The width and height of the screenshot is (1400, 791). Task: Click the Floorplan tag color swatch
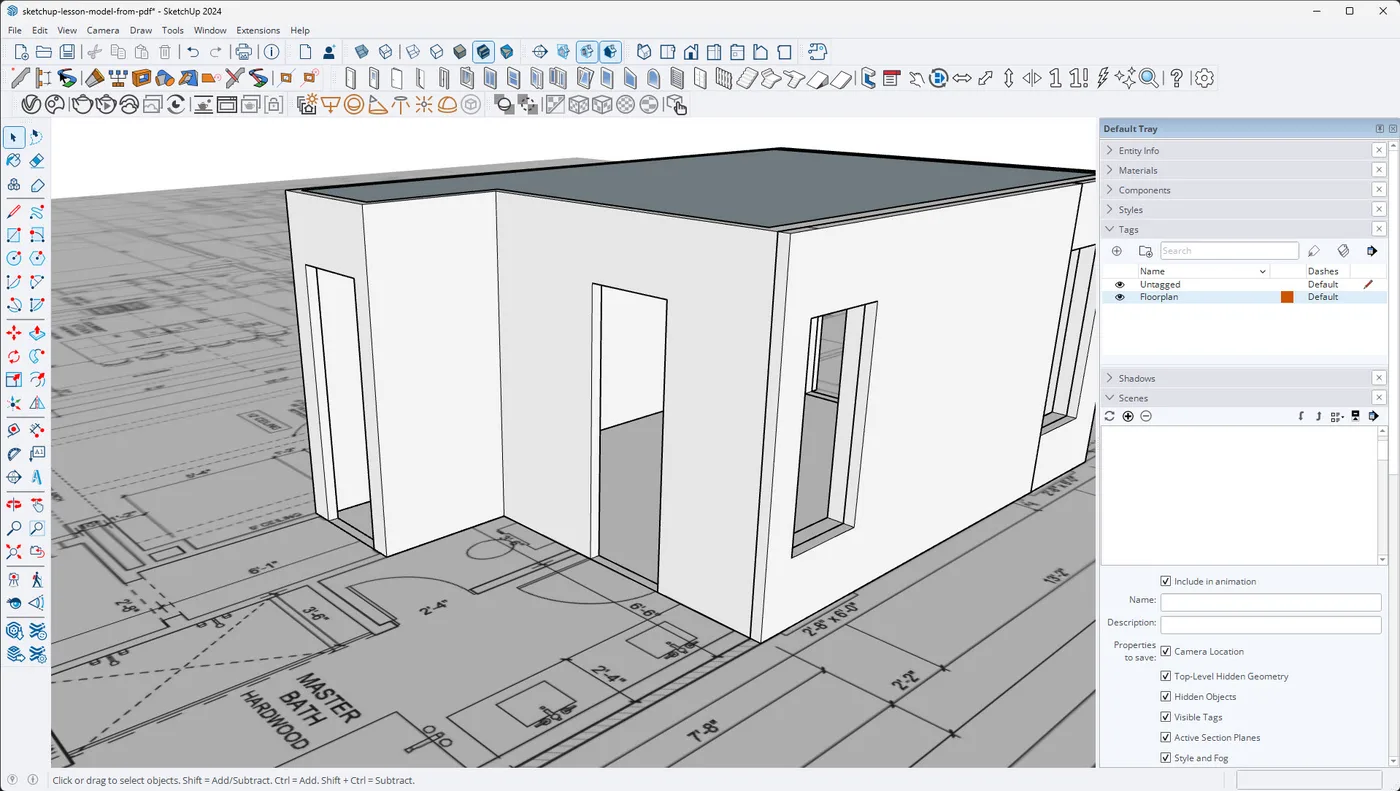point(1287,297)
